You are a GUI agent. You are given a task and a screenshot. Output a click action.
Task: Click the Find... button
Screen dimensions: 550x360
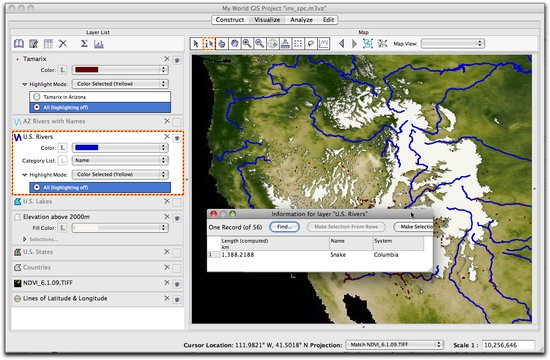(284, 227)
